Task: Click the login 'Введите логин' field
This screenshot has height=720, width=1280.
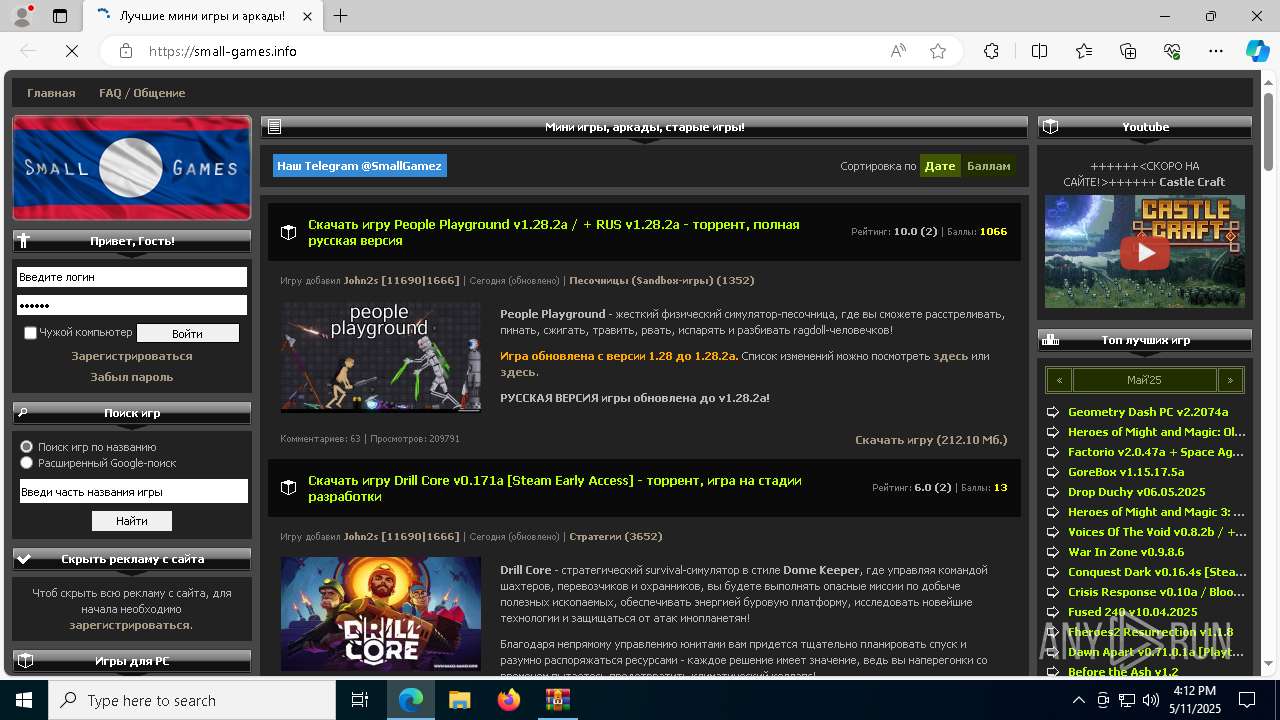Action: point(131,277)
